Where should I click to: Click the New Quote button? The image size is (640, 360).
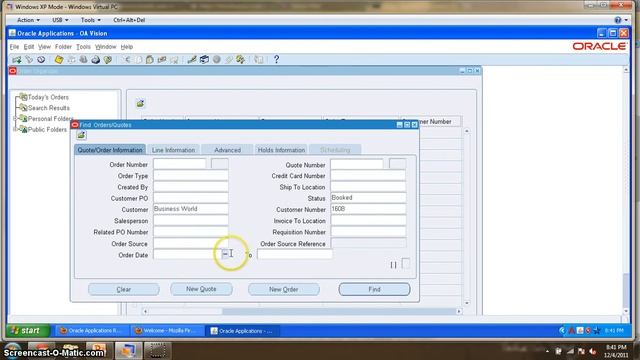coord(201,289)
